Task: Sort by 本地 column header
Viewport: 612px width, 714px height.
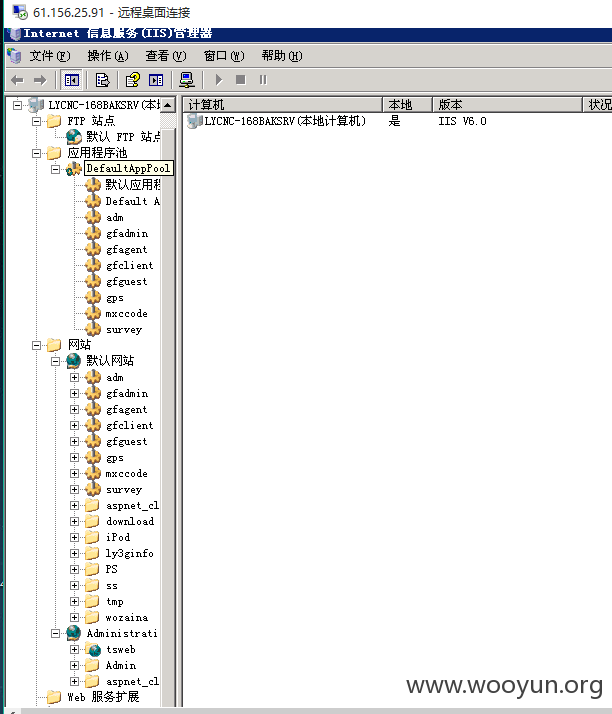Action: point(407,105)
